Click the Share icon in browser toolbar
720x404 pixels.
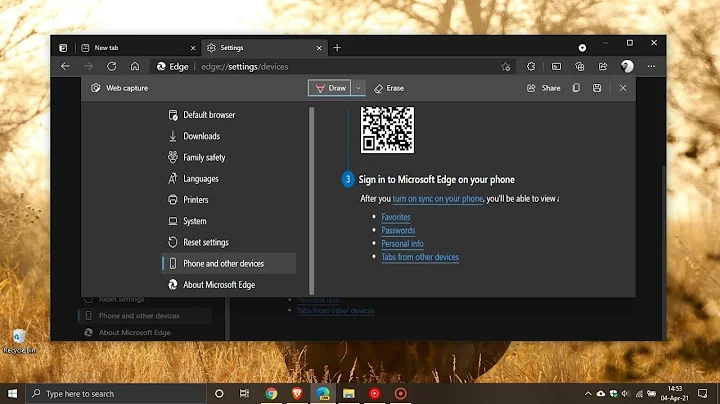pyautogui.click(x=603, y=67)
